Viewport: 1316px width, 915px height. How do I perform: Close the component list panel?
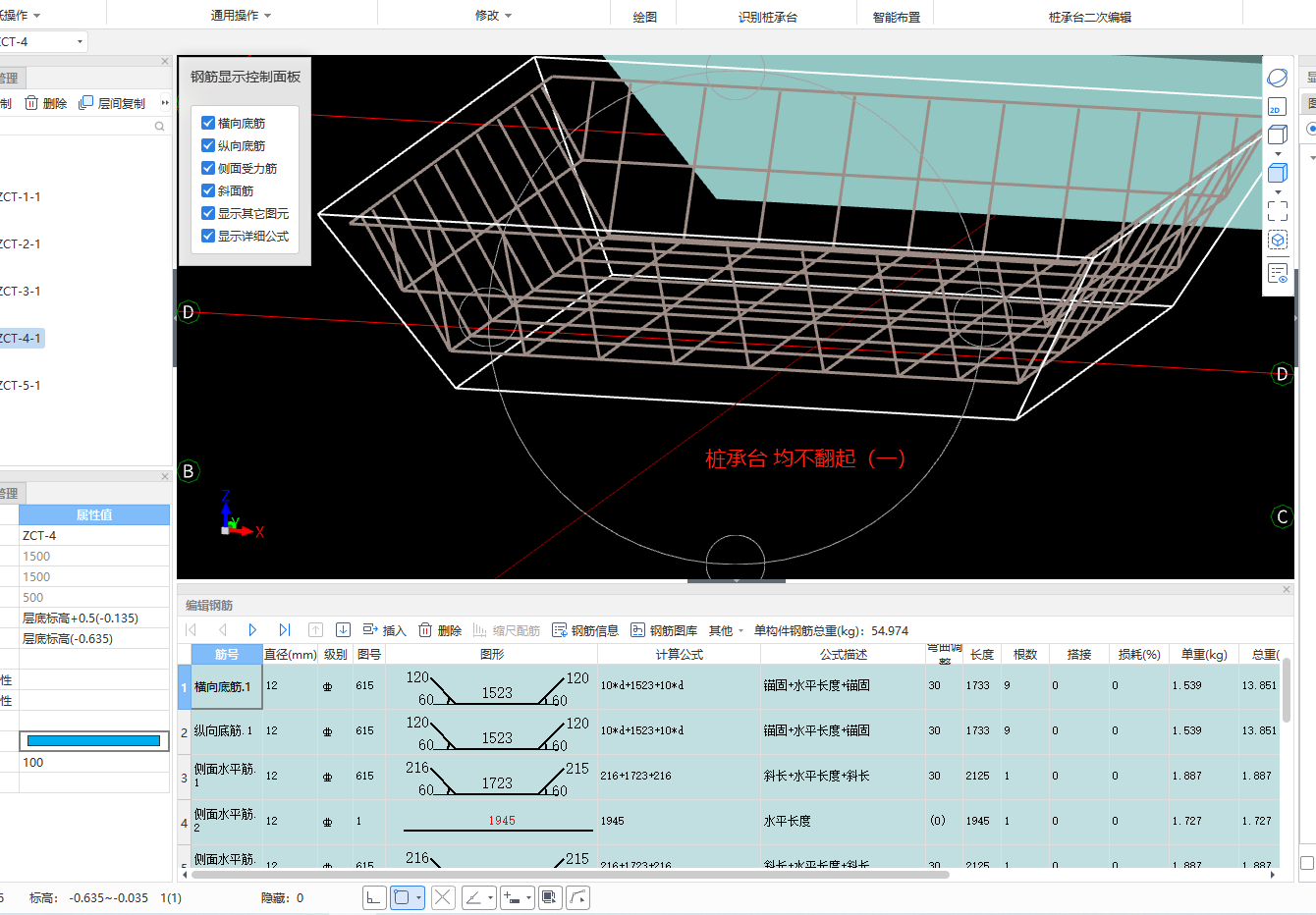coord(165,61)
